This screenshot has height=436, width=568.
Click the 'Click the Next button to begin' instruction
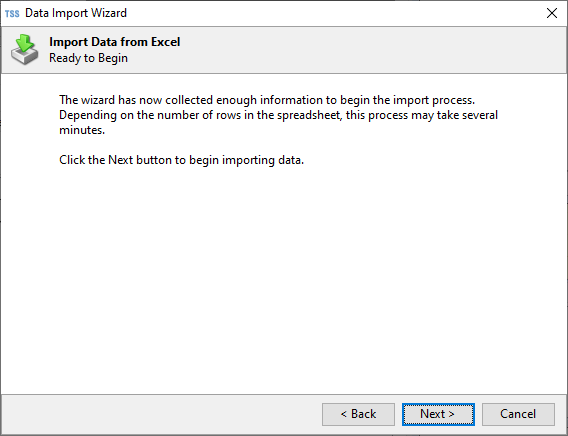[x=181, y=160]
